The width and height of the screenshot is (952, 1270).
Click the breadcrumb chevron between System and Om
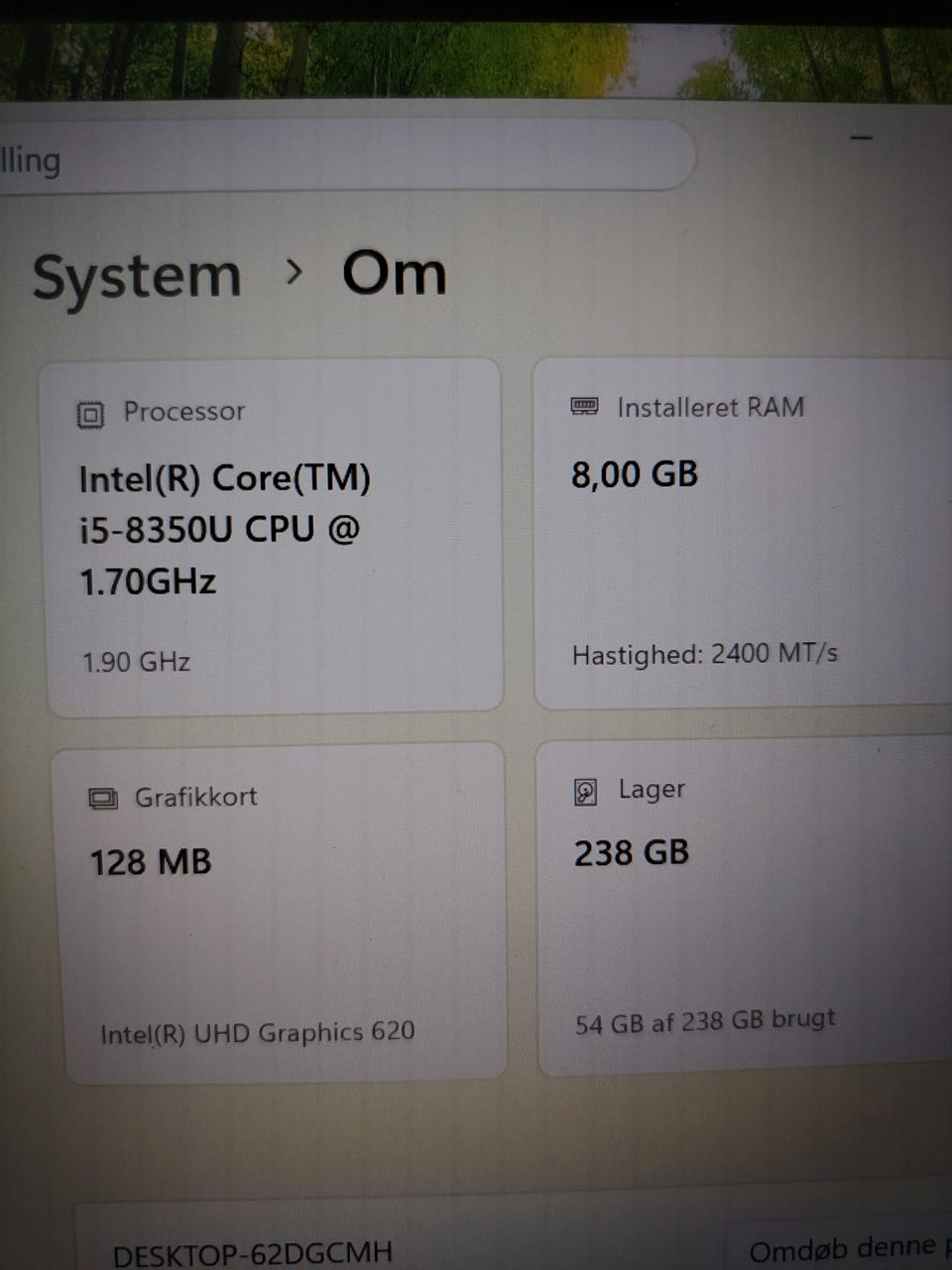pyautogui.click(x=294, y=272)
